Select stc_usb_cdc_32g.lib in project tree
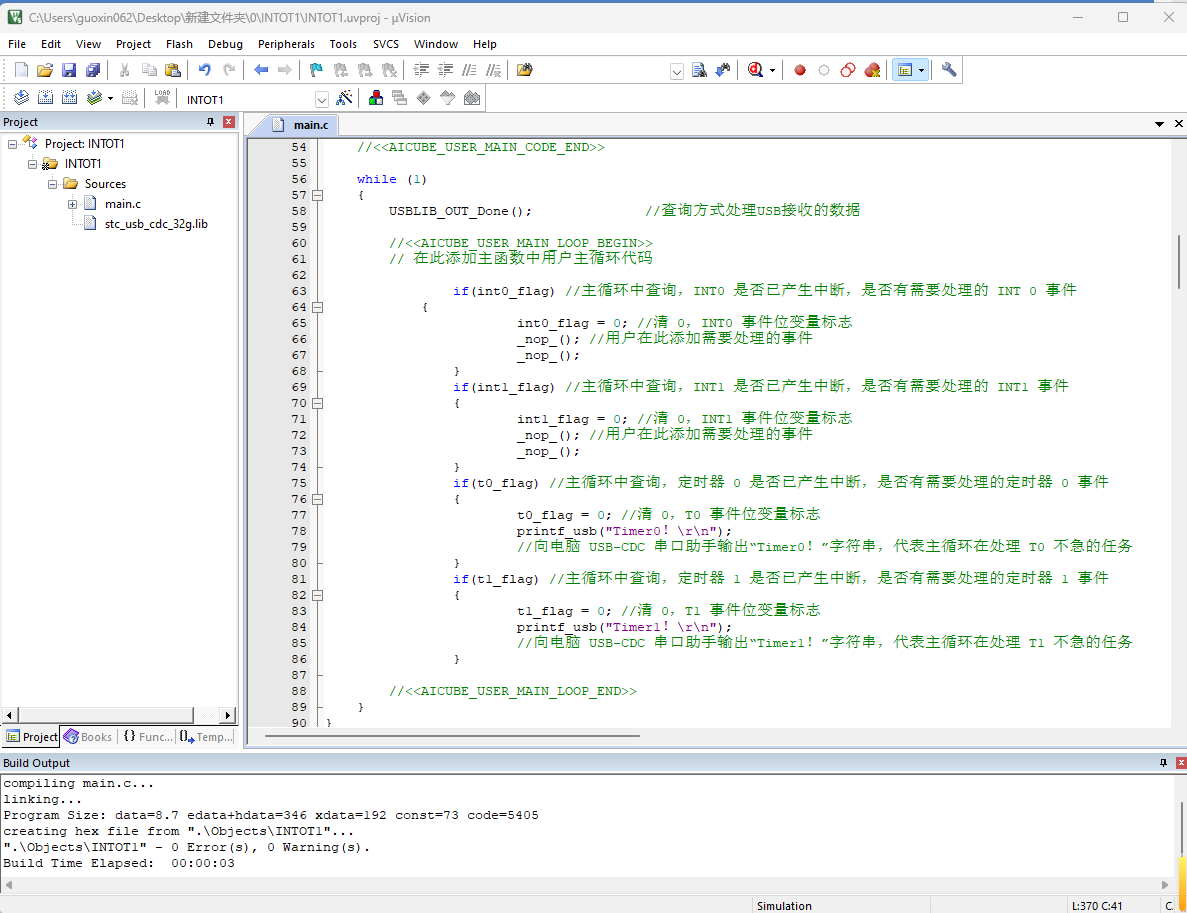 click(x=156, y=224)
